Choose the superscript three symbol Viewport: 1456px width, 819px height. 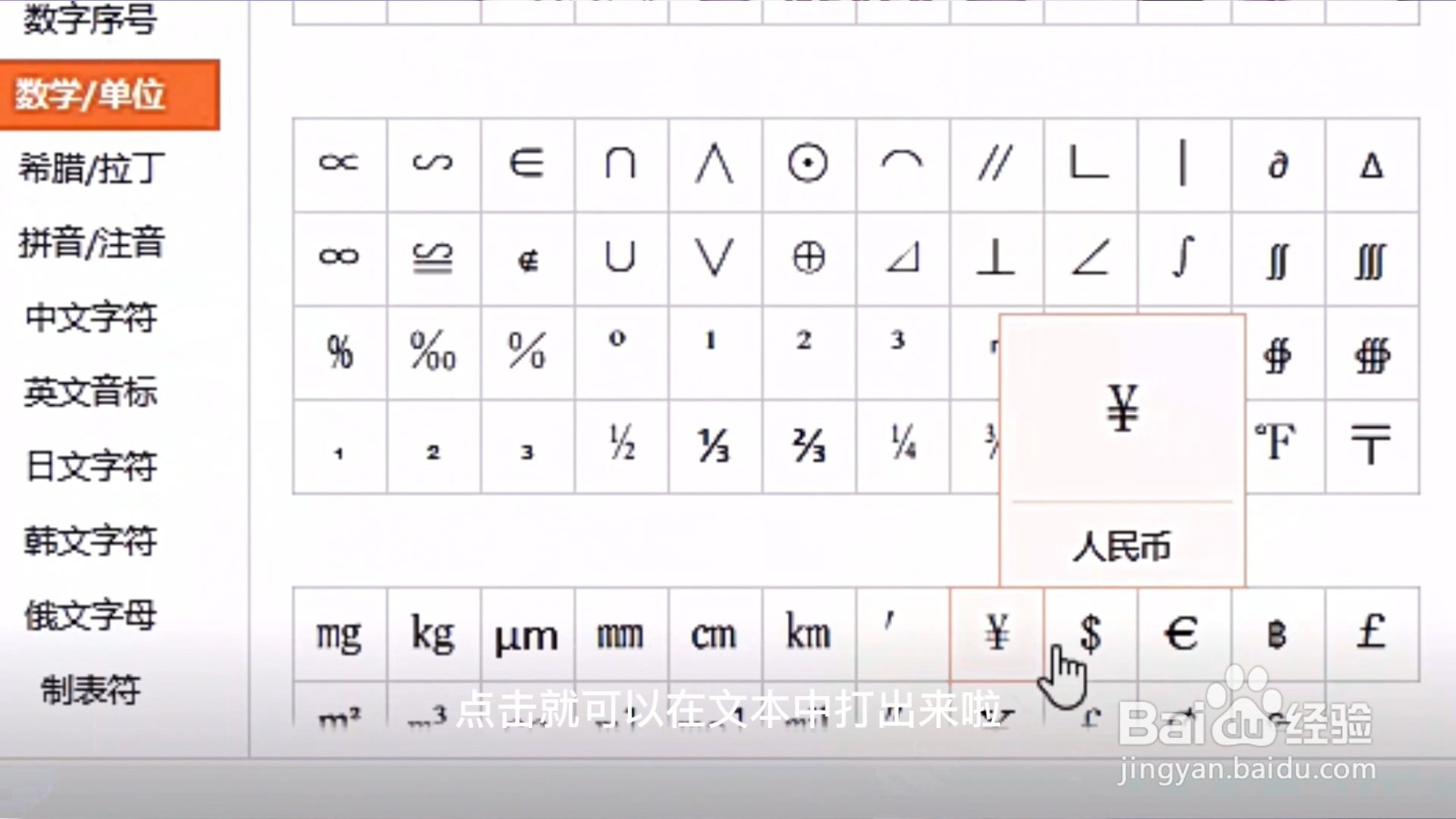tap(902, 352)
